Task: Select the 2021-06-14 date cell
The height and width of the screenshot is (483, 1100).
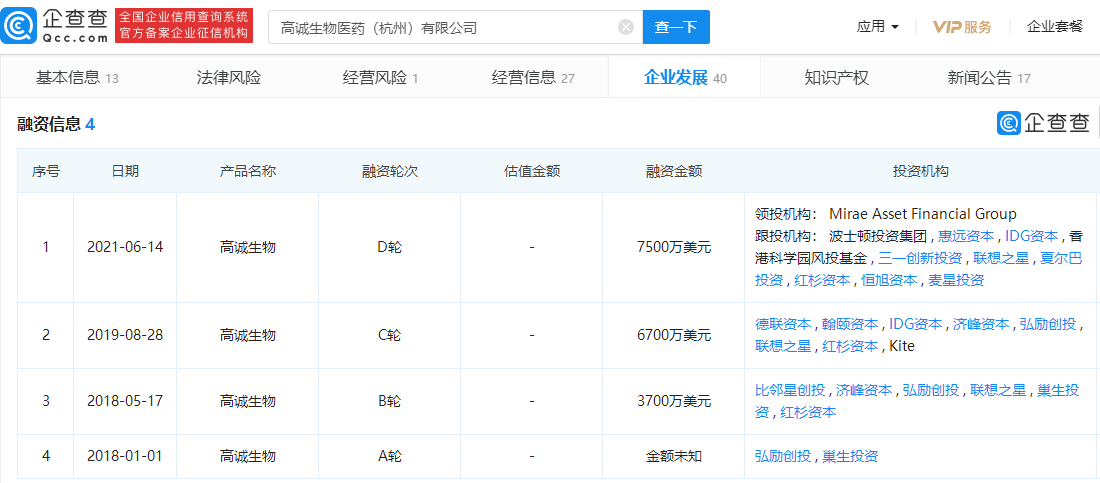Action: [125, 247]
